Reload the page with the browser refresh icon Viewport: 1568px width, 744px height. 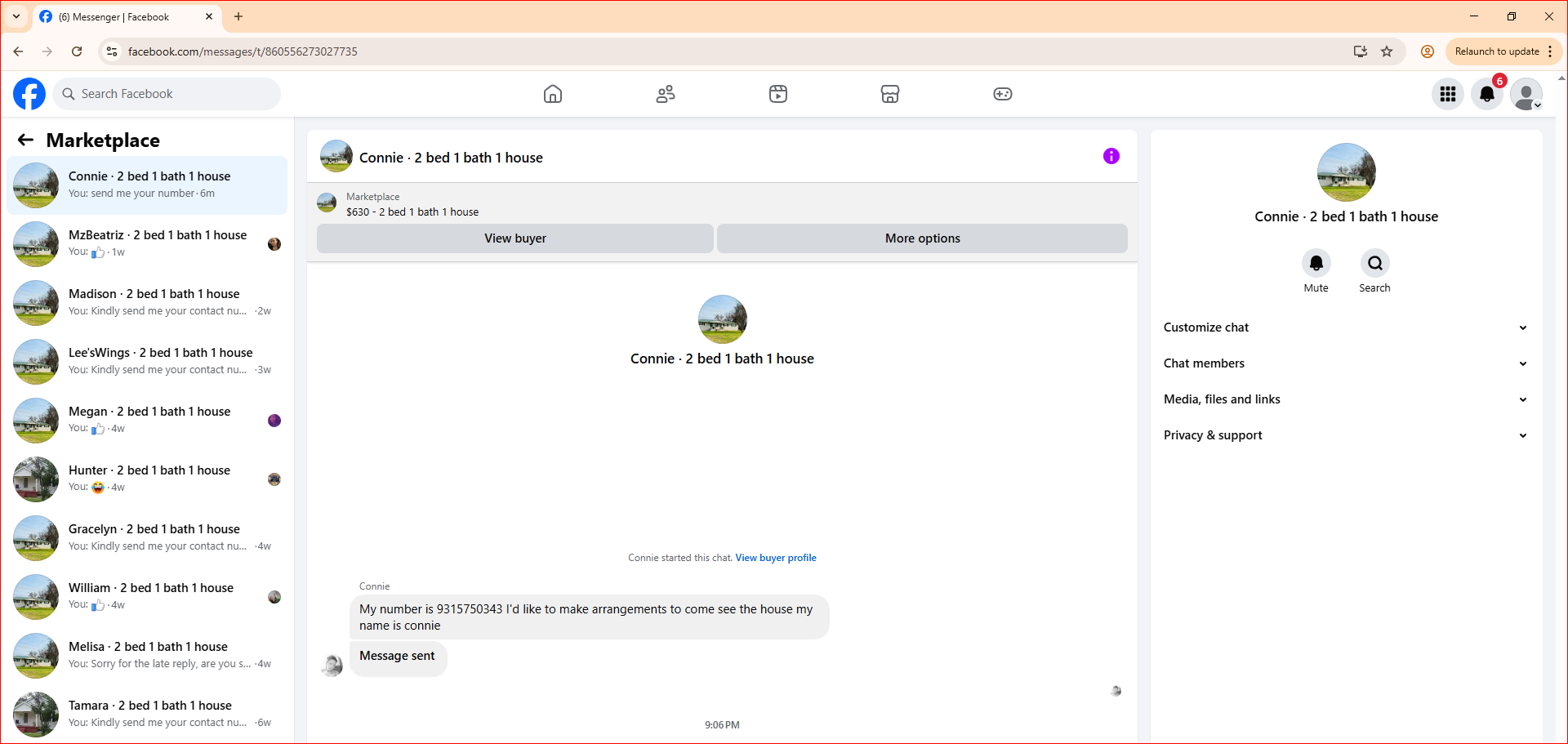77,51
